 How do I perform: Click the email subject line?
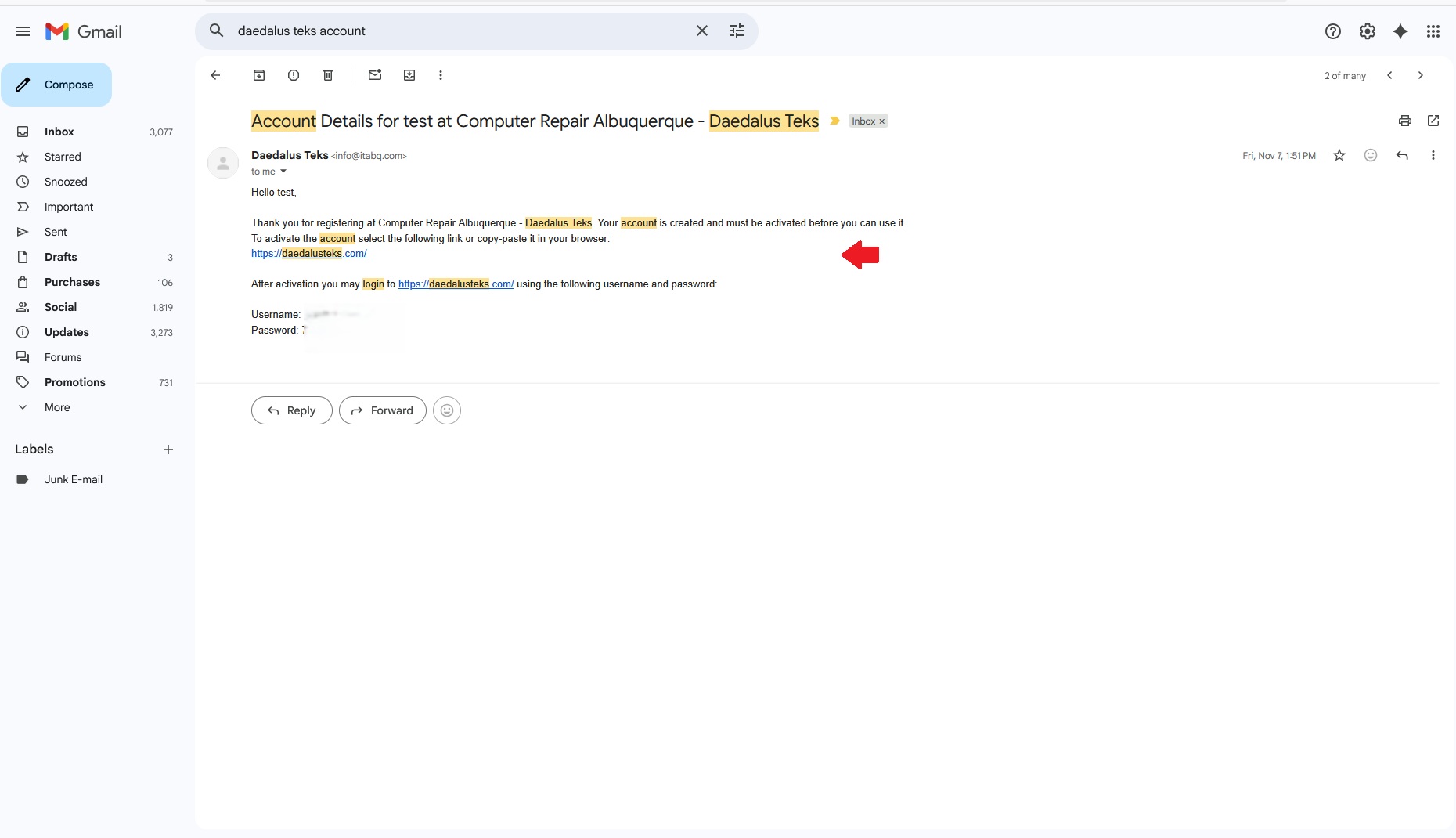pos(535,121)
